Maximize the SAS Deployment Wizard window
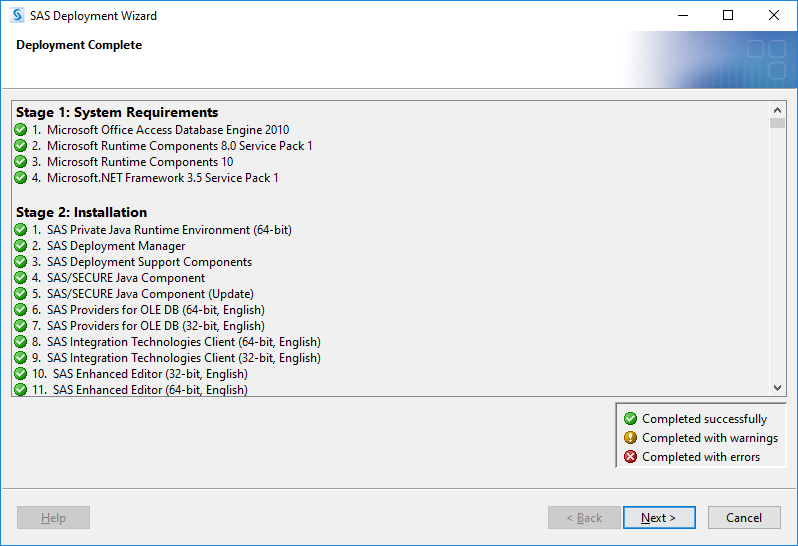The height and width of the screenshot is (546, 798). click(x=728, y=15)
